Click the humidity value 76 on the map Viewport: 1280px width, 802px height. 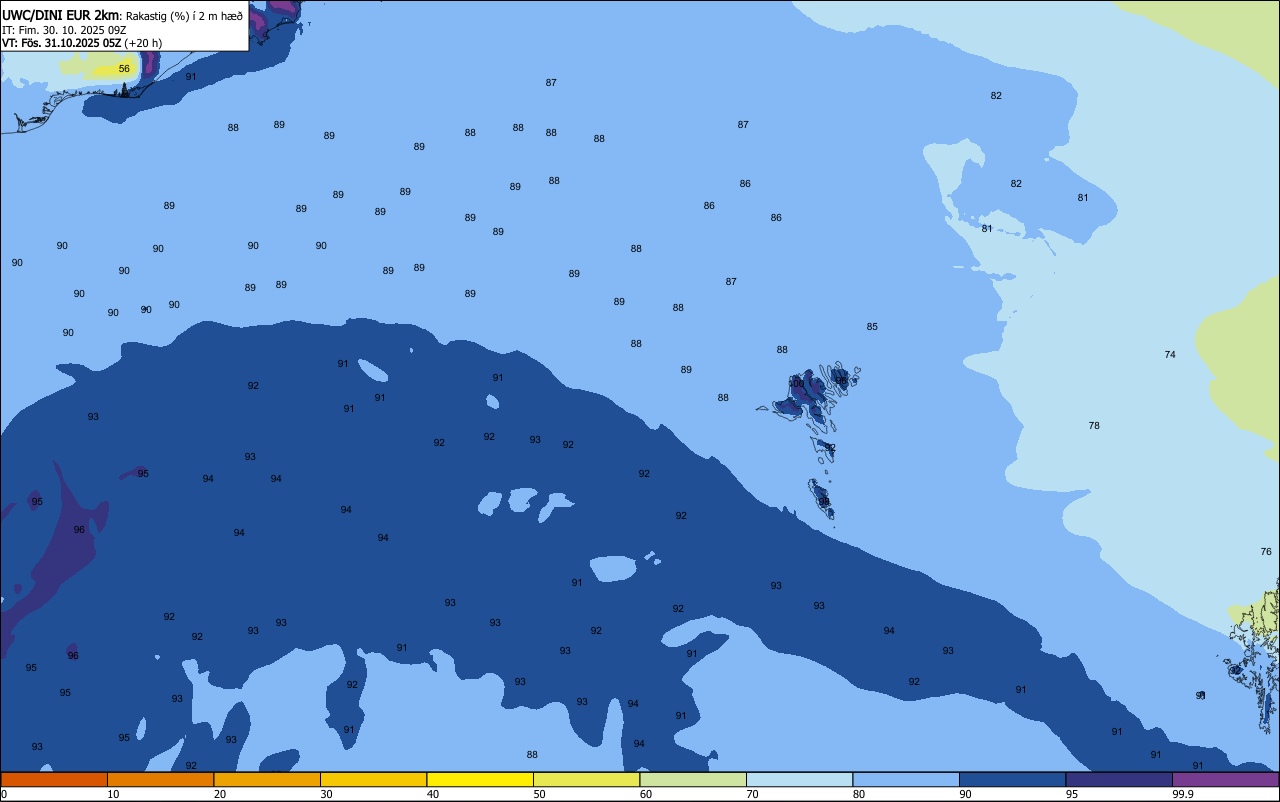pyautogui.click(x=1266, y=552)
